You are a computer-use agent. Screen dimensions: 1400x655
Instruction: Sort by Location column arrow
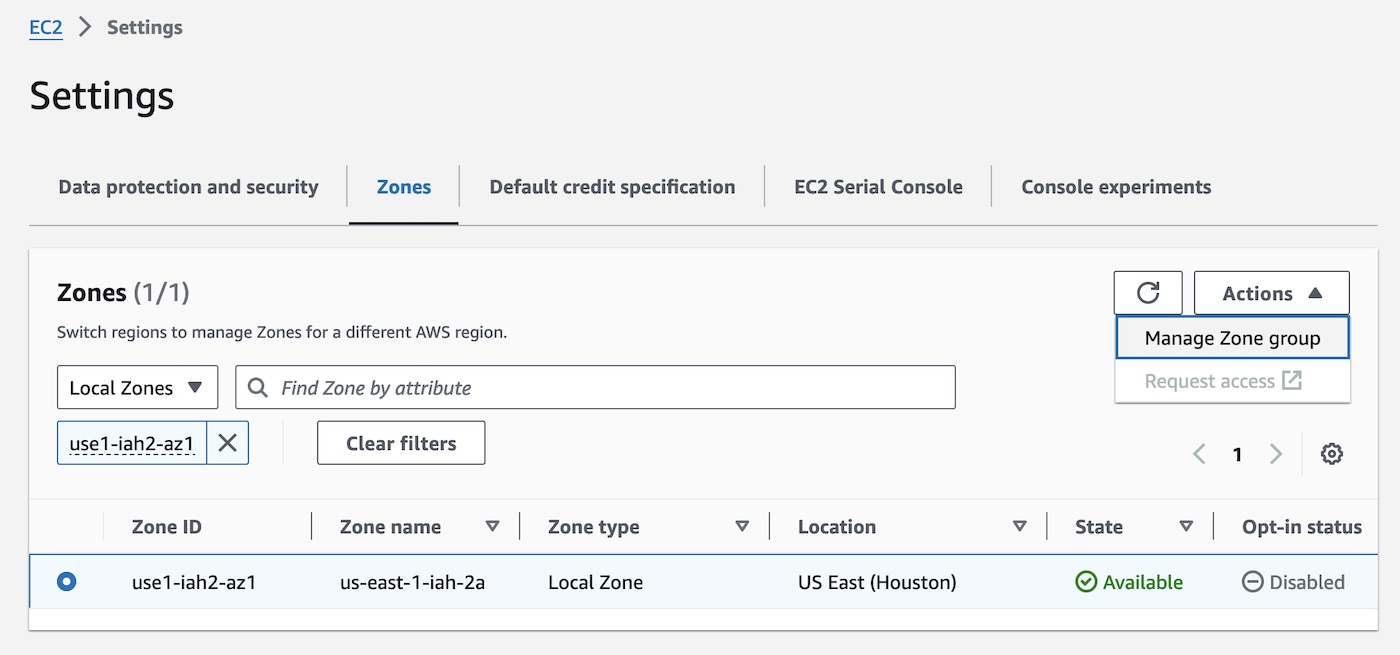point(1019,526)
